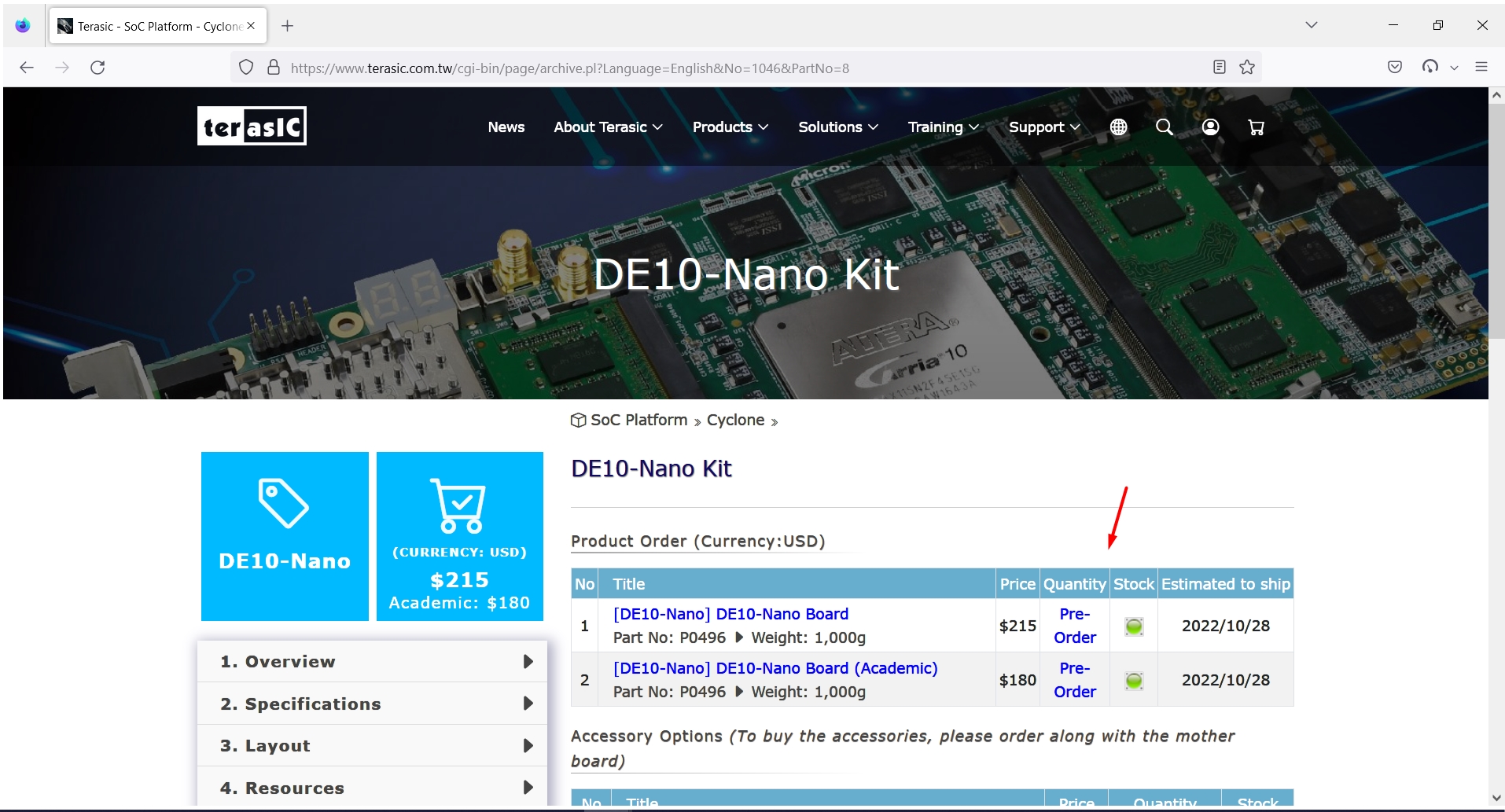Screen dimensions: 1505x812
Task: Open the Cyclone breadcrumb link
Action: (735, 420)
